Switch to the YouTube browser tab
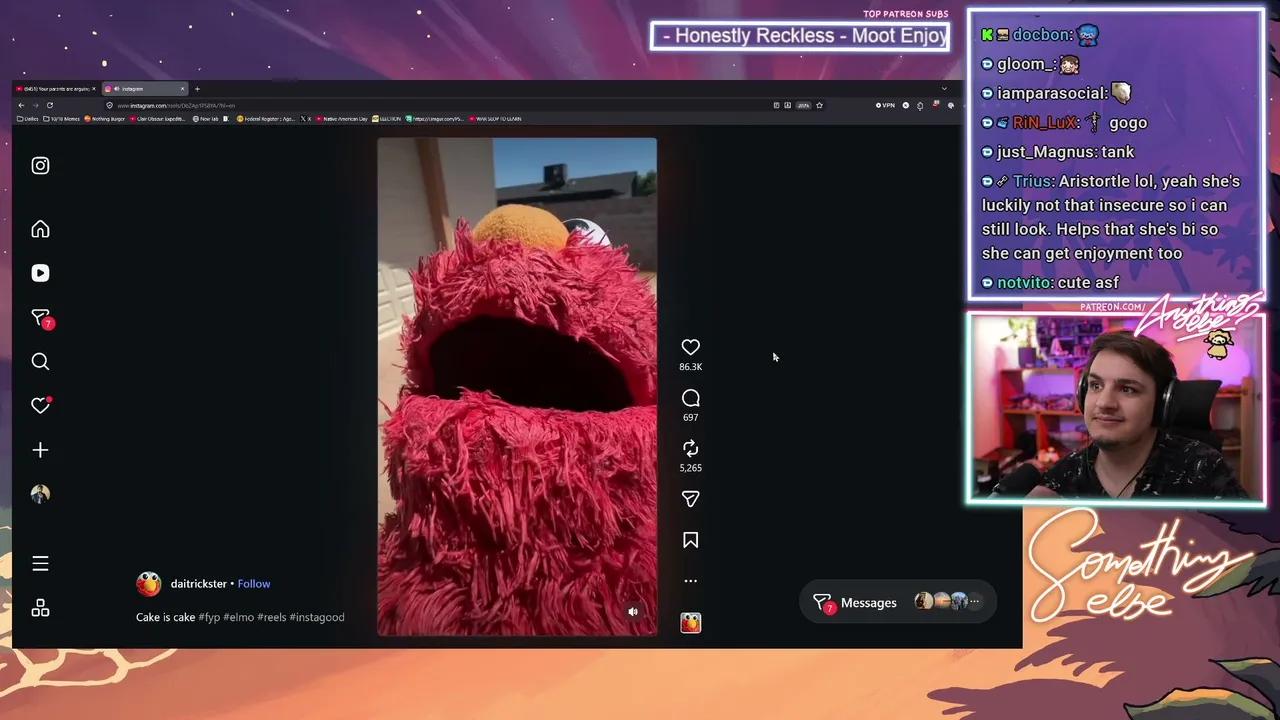 [56, 89]
